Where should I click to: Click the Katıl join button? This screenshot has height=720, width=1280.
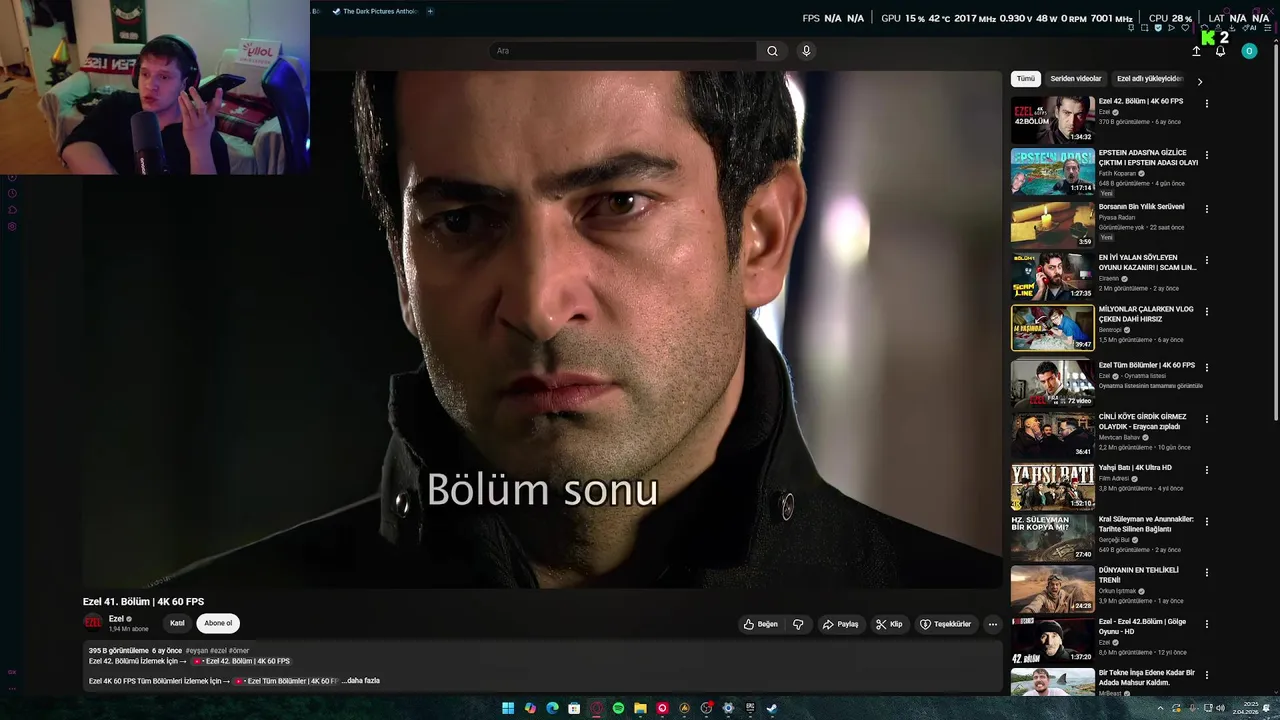(x=177, y=623)
